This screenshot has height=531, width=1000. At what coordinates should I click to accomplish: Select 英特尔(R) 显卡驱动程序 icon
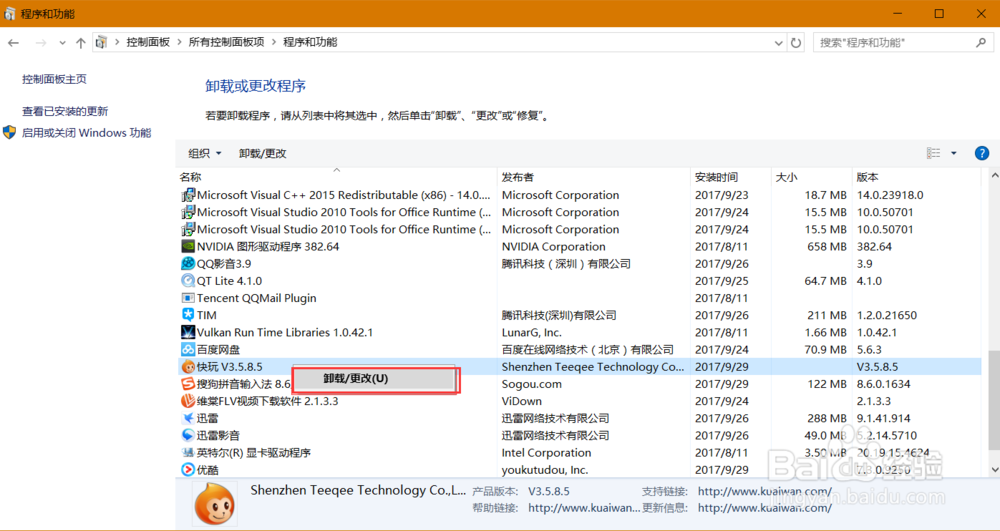(x=188, y=453)
